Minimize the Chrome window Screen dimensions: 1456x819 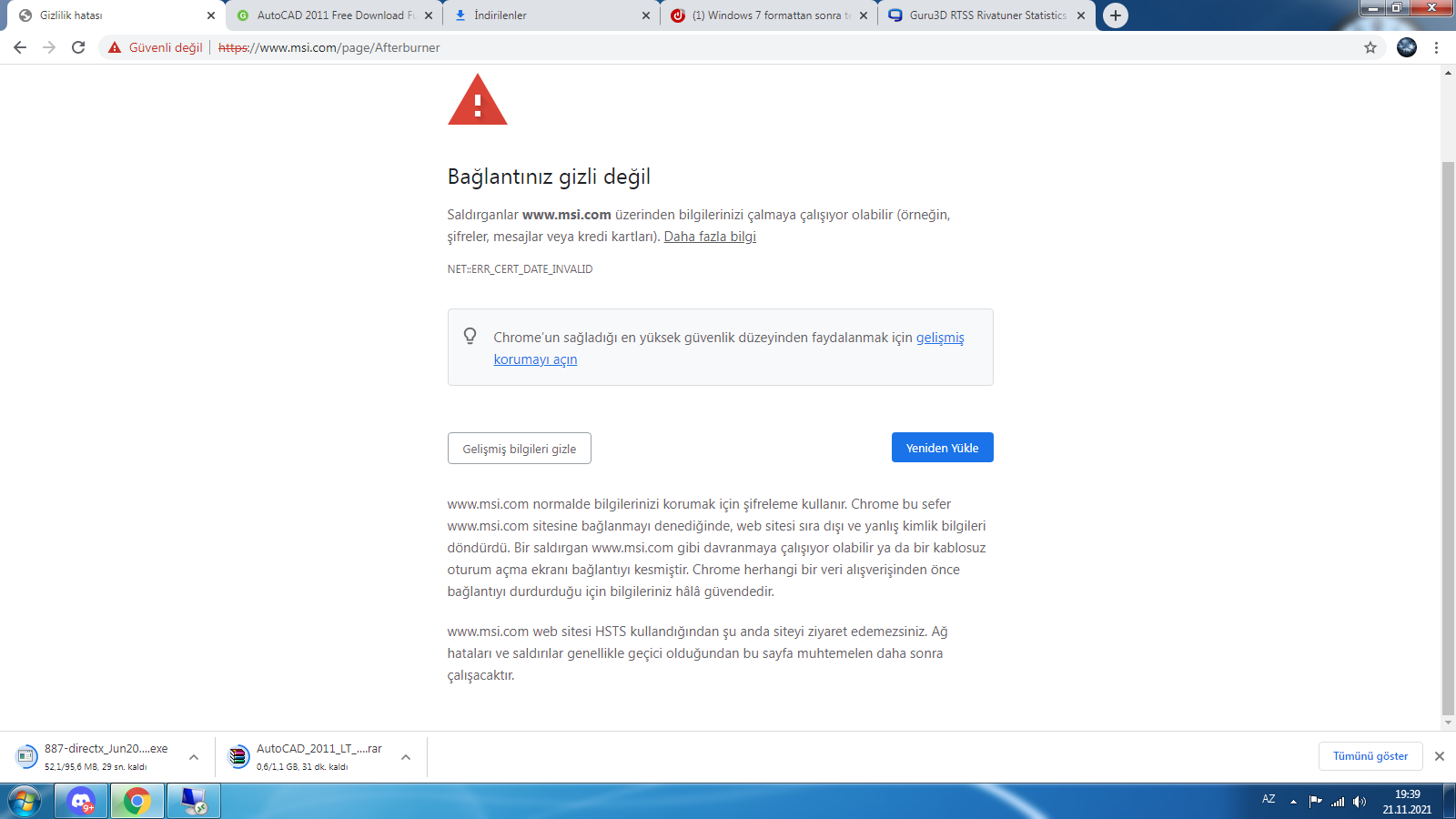point(1371,8)
